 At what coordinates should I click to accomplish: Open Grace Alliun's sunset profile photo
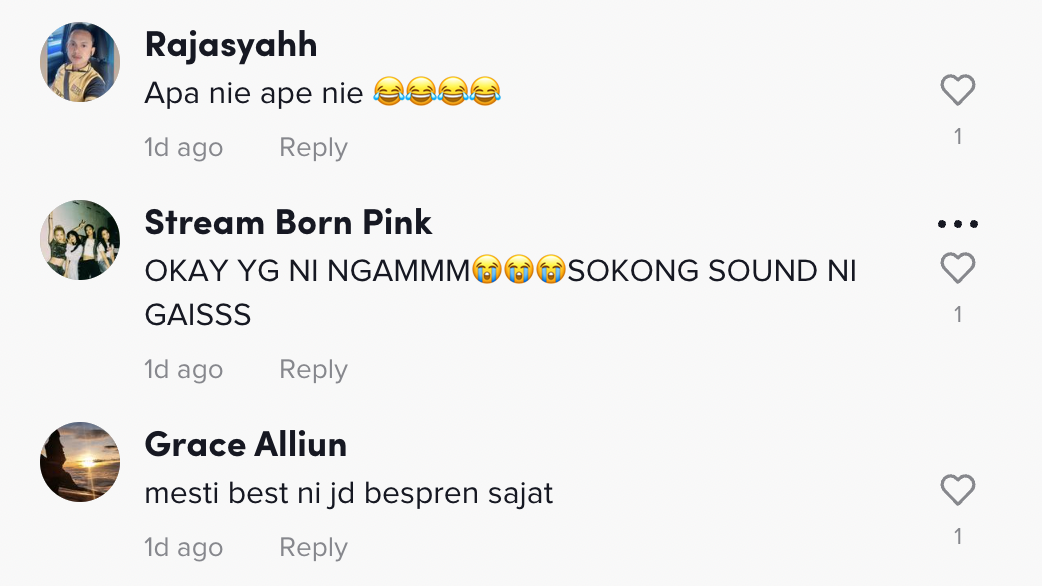(x=80, y=461)
